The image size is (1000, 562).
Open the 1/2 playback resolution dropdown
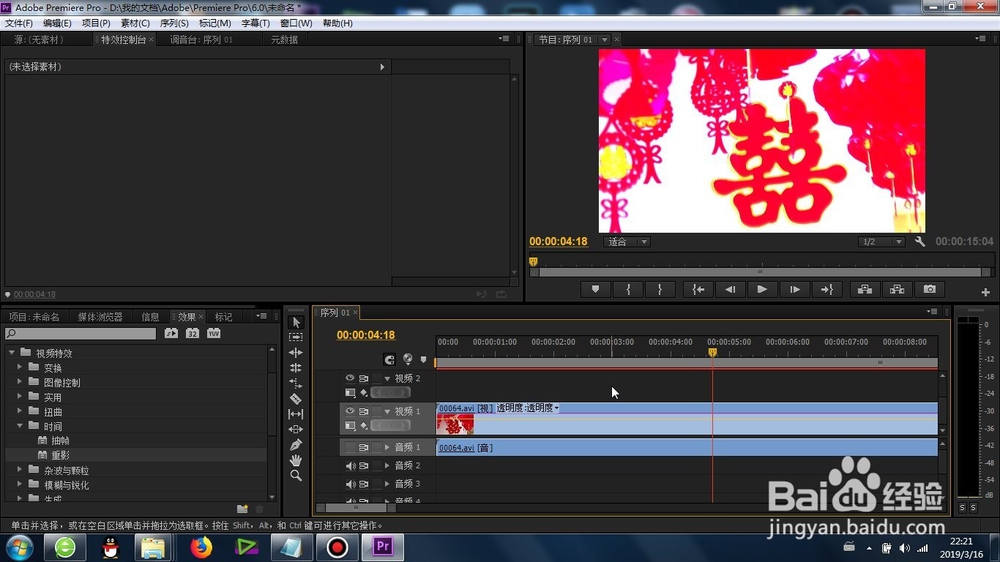pos(881,242)
